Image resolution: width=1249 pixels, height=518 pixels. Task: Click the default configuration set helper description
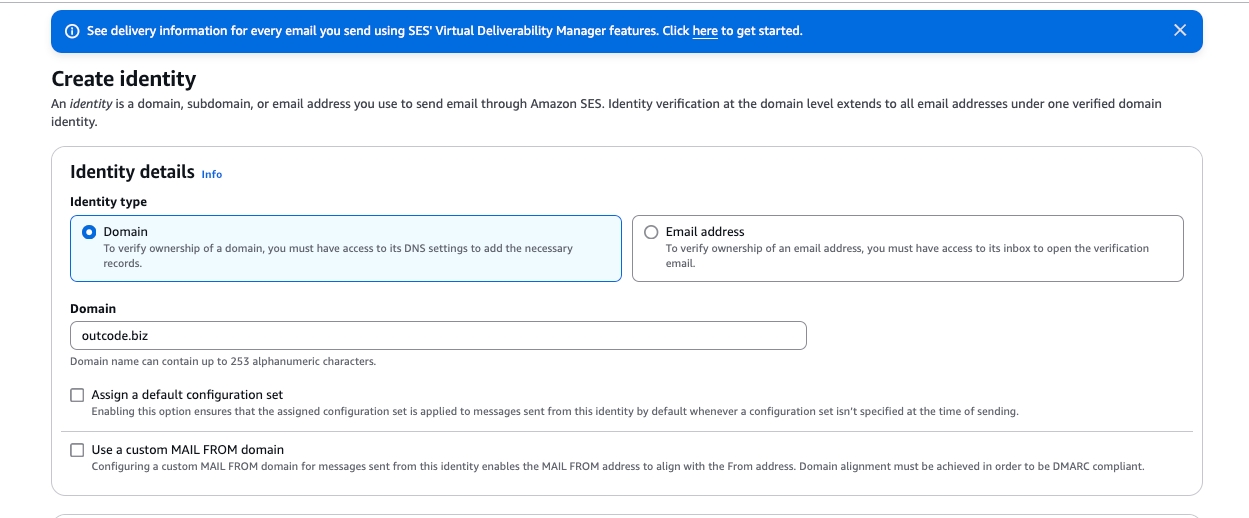tap(555, 411)
